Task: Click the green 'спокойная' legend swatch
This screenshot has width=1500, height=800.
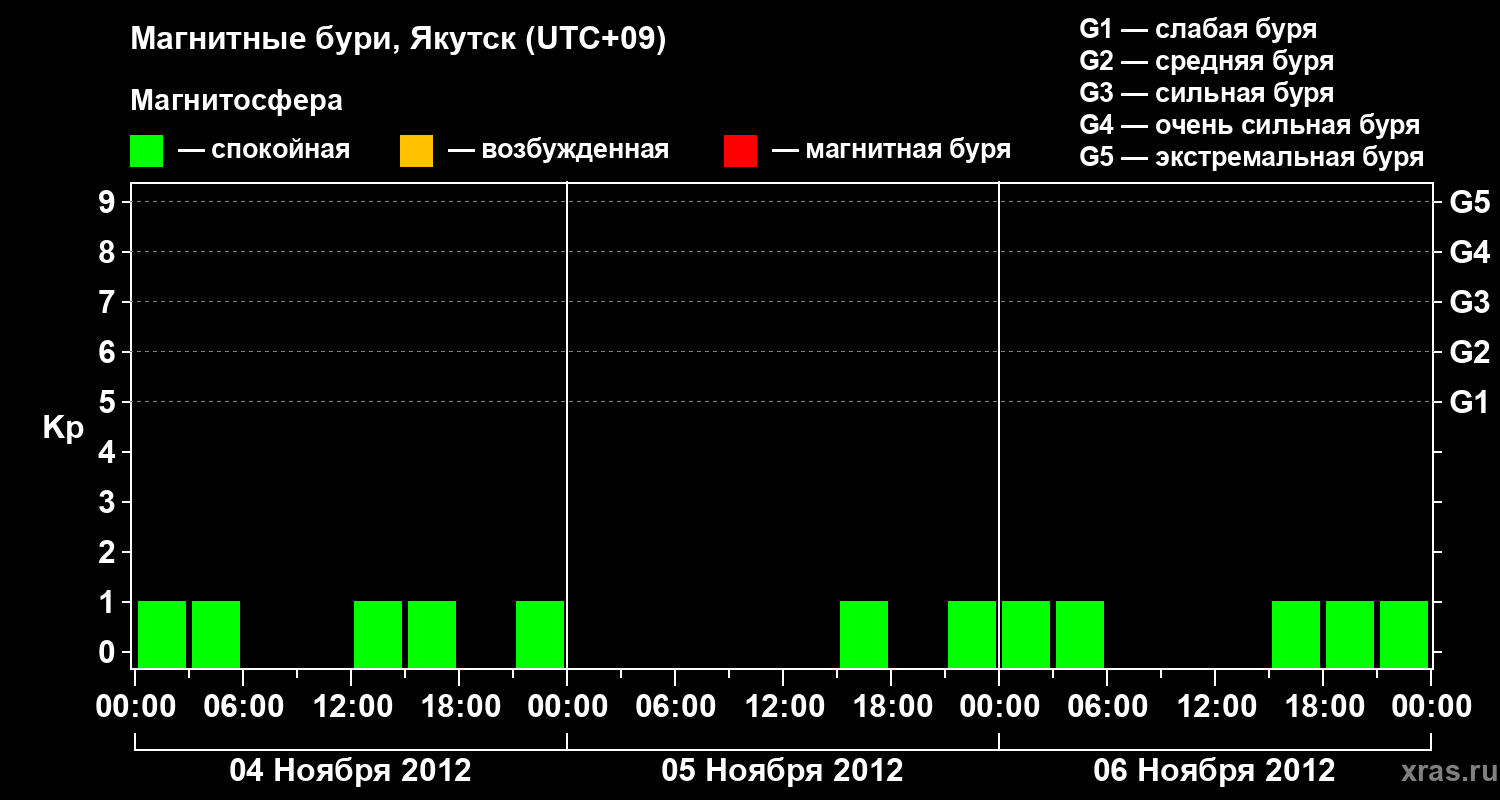Action: point(146,151)
